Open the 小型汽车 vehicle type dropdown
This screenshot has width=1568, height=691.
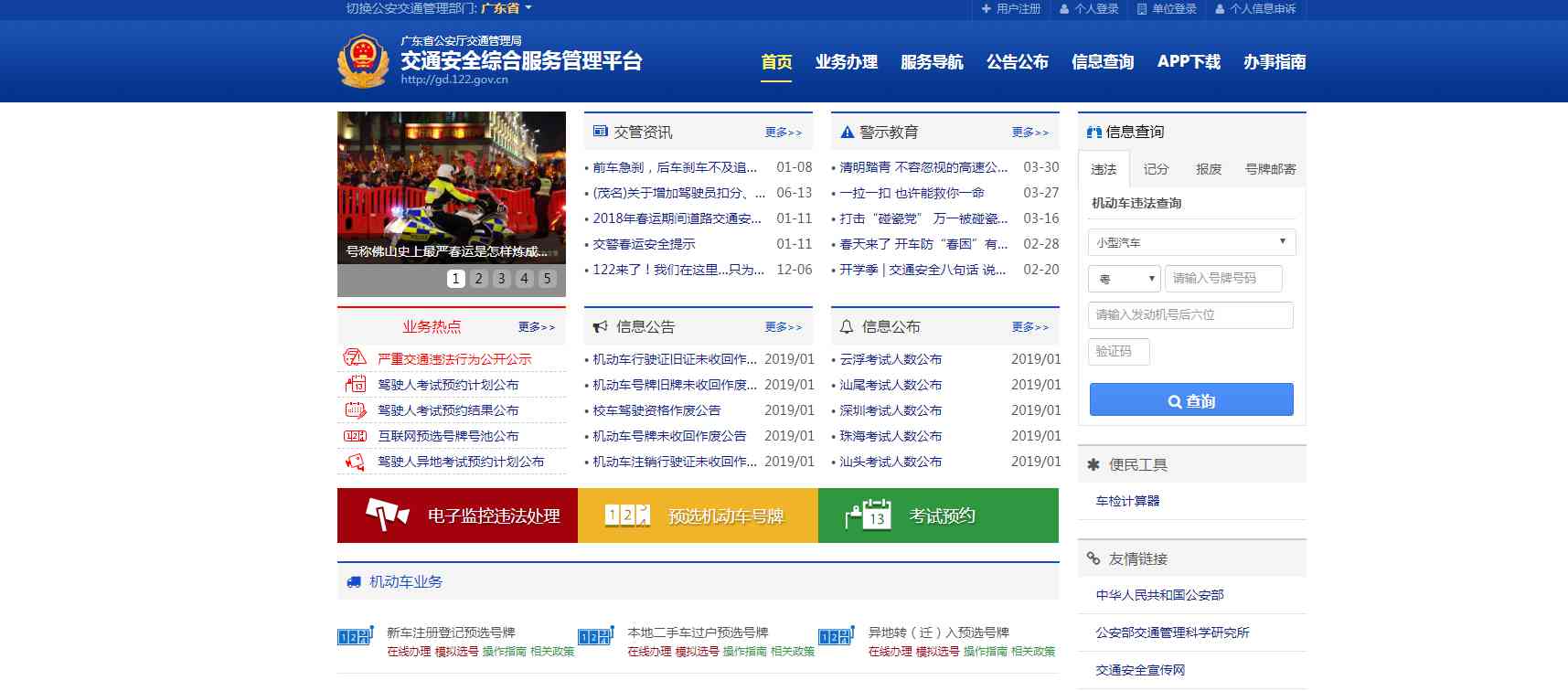(1191, 242)
